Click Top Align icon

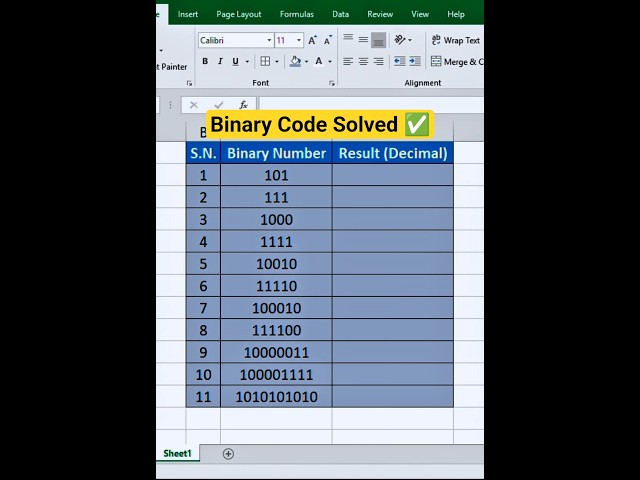click(x=348, y=39)
